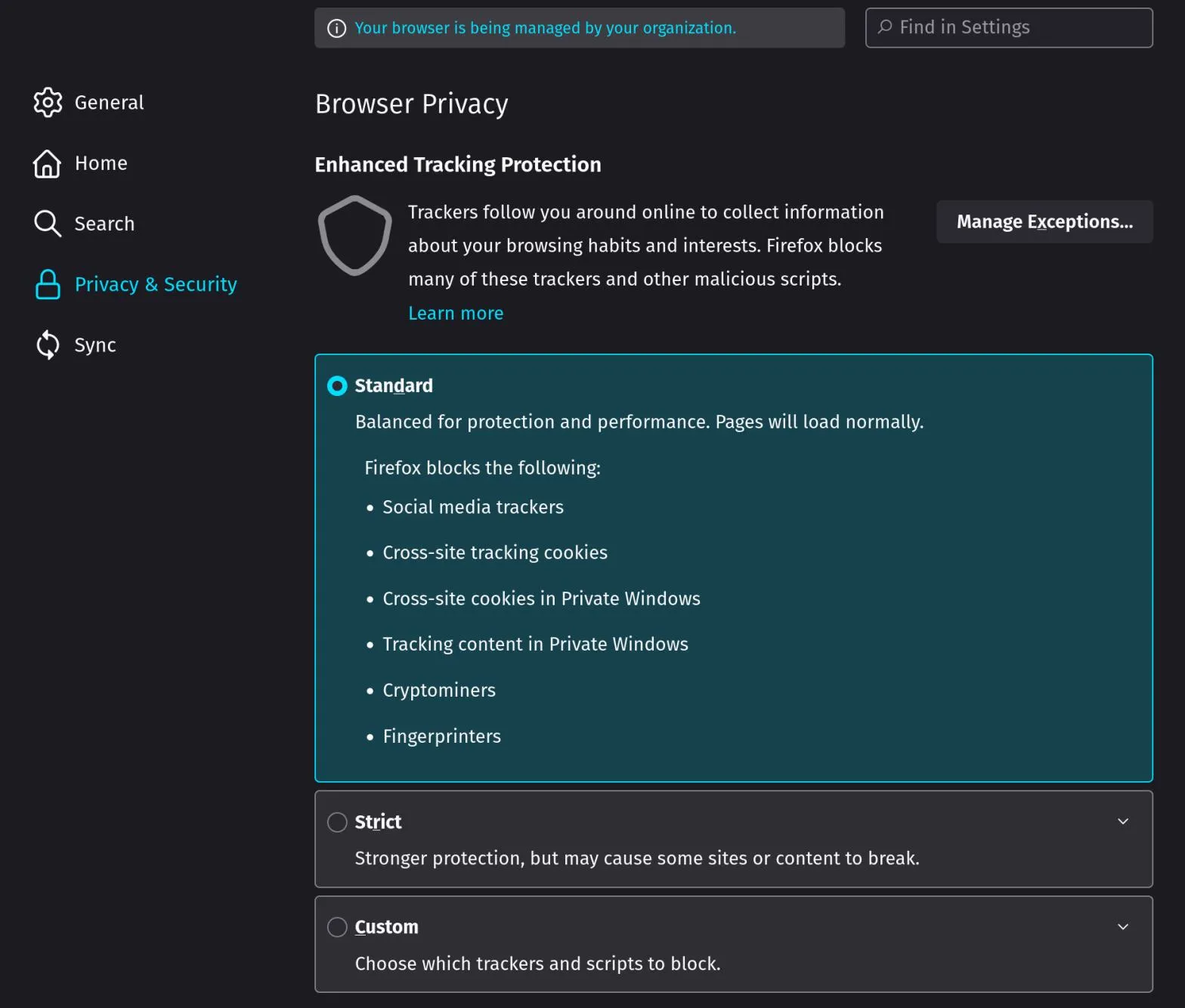Open Manage Exceptions dialog

1044,221
